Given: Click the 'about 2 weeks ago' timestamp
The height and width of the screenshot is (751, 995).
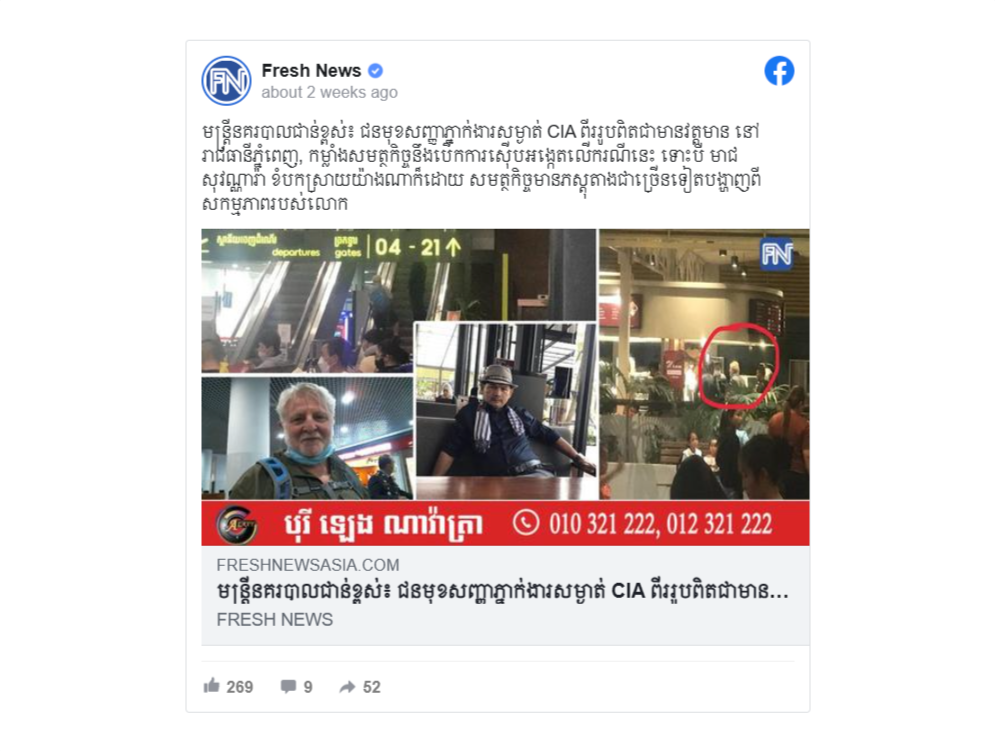Looking at the screenshot, I should point(329,93).
